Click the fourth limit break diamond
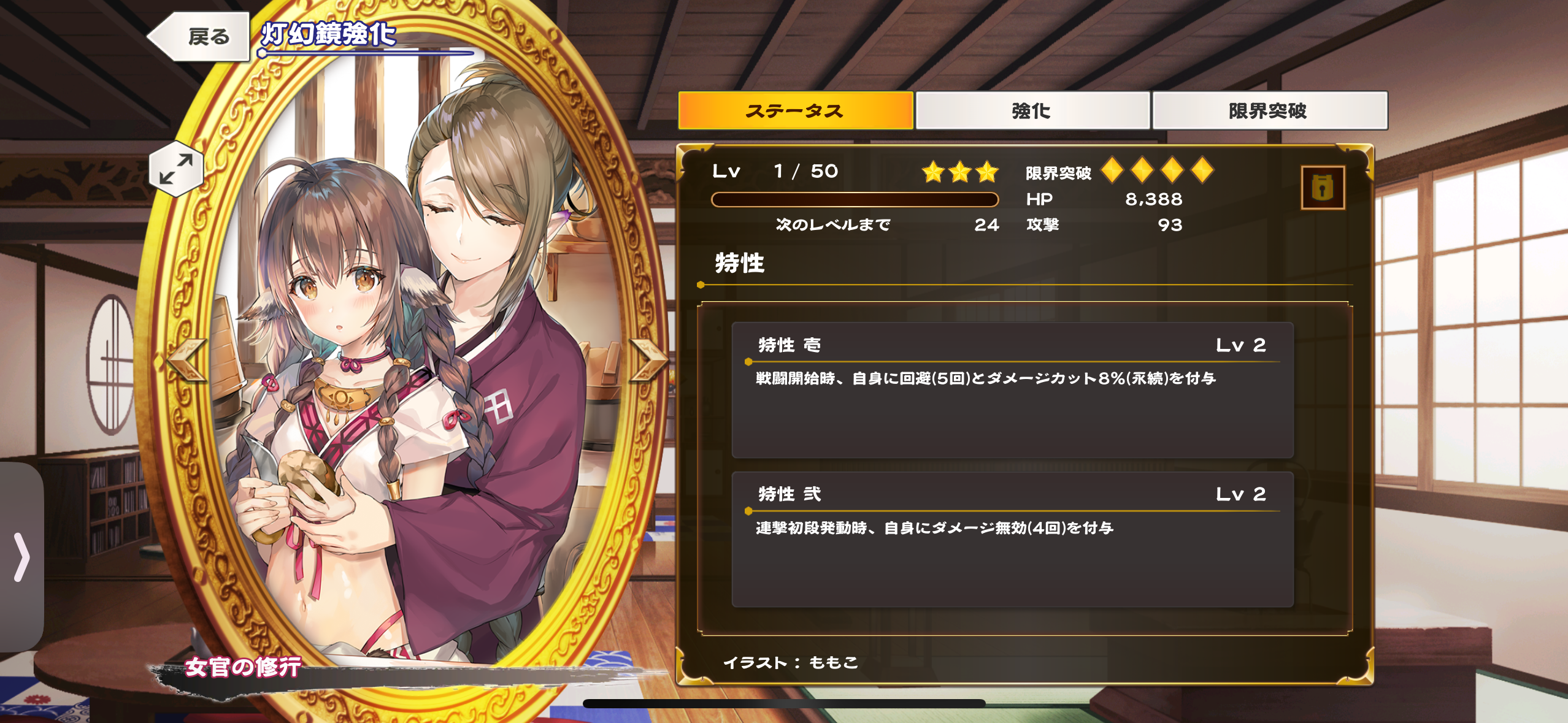This screenshot has height=723, width=1568. [x=1202, y=170]
